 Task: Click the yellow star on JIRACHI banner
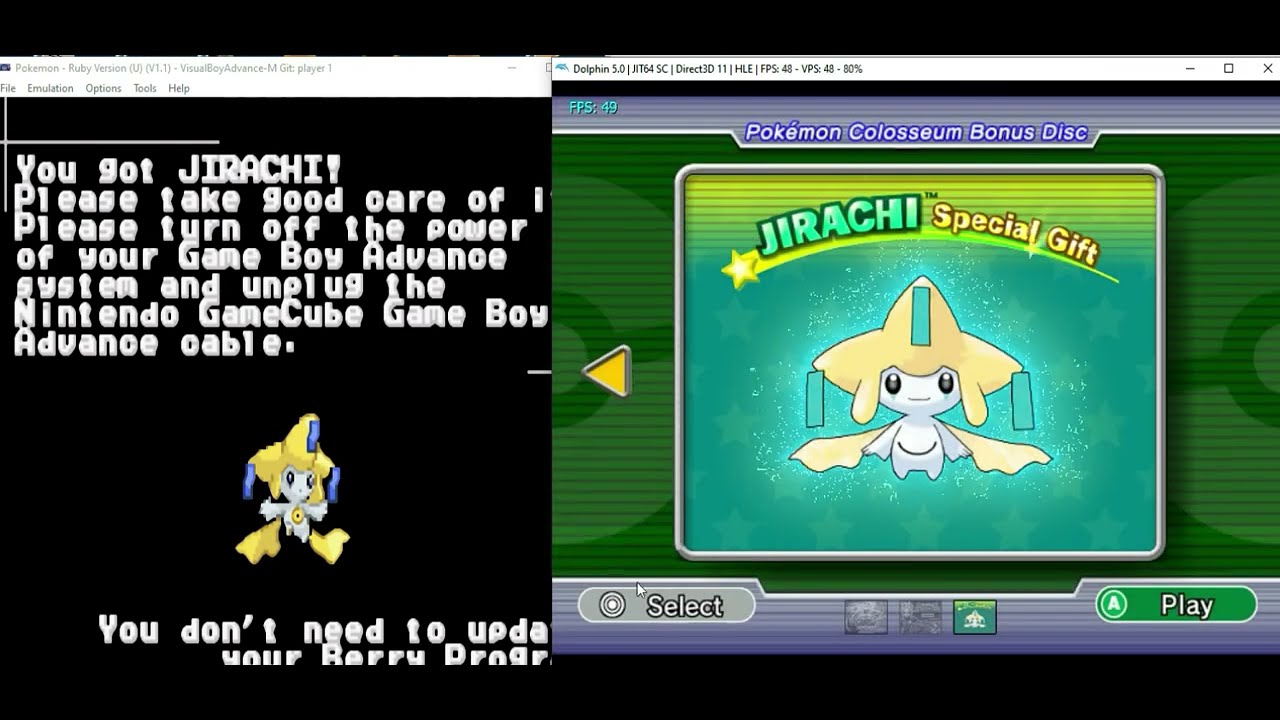(741, 269)
